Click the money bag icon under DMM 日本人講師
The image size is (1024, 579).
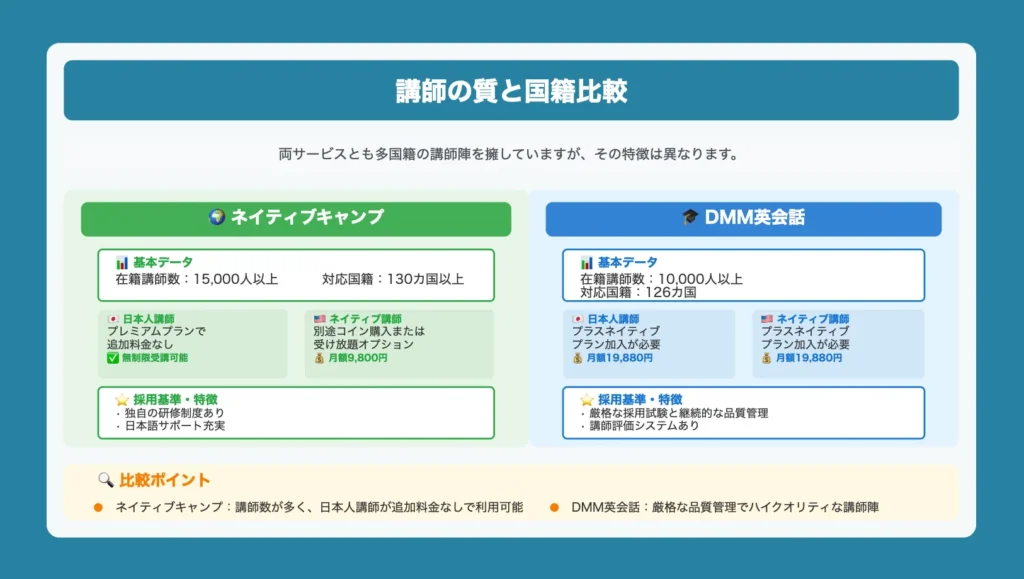click(x=577, y=358)
